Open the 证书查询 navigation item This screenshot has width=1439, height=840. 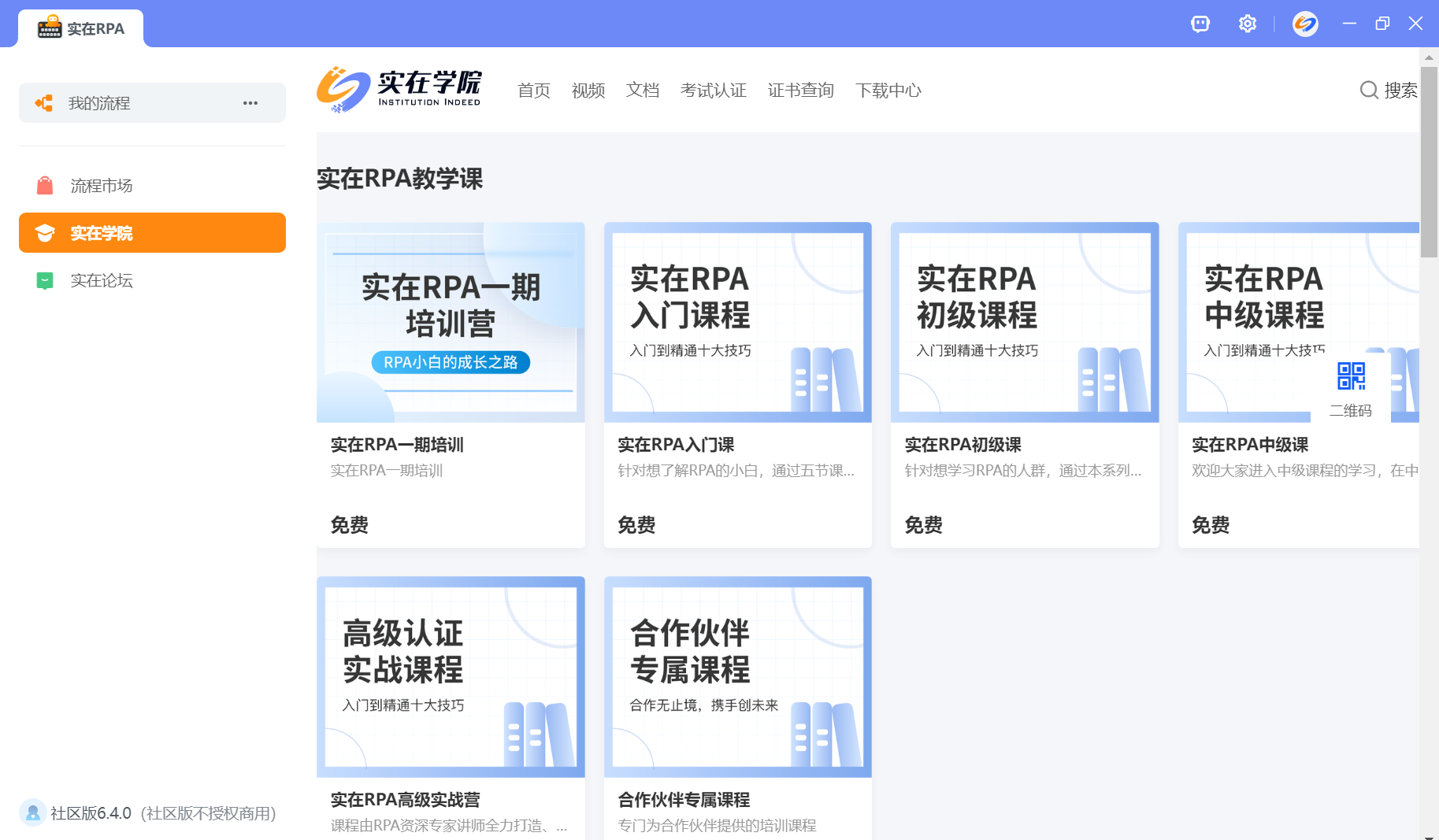(801, 91)
